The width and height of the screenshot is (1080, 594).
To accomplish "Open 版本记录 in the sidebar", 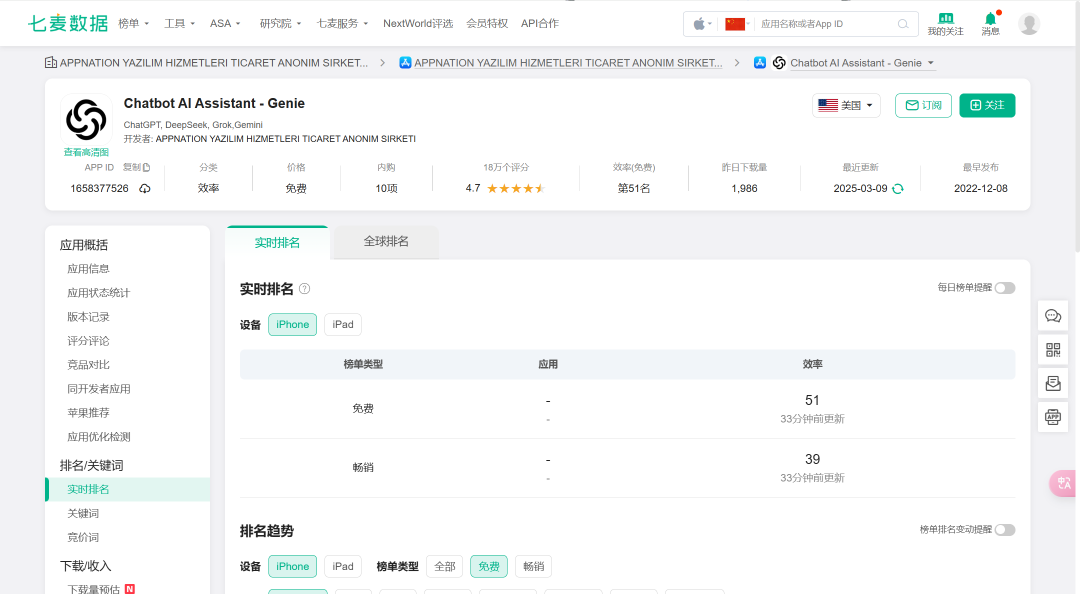I will click(88, 317).
